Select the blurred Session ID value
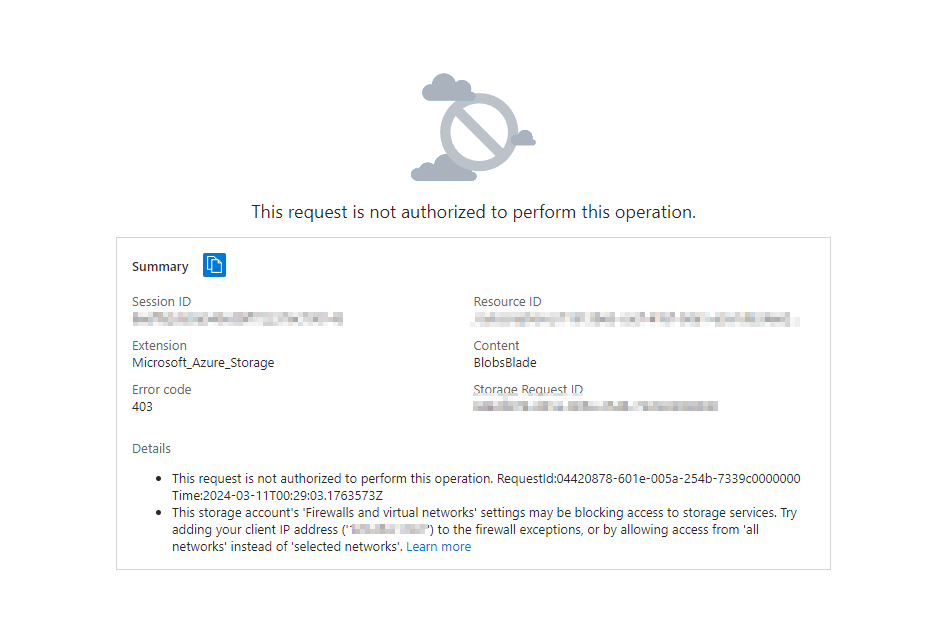 pyautogui.click(x=238, y=319)
